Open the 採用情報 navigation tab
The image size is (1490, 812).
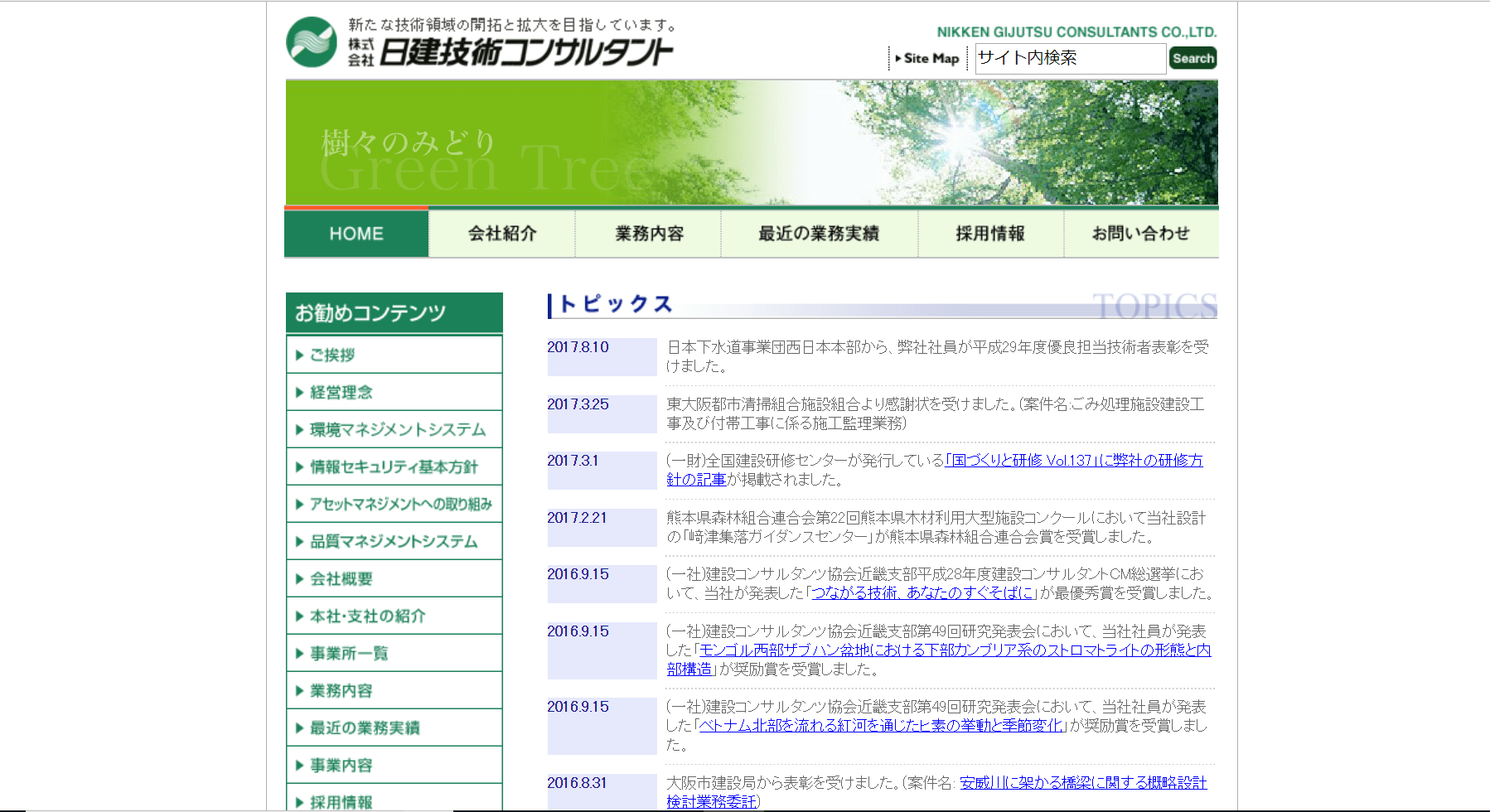990,234
